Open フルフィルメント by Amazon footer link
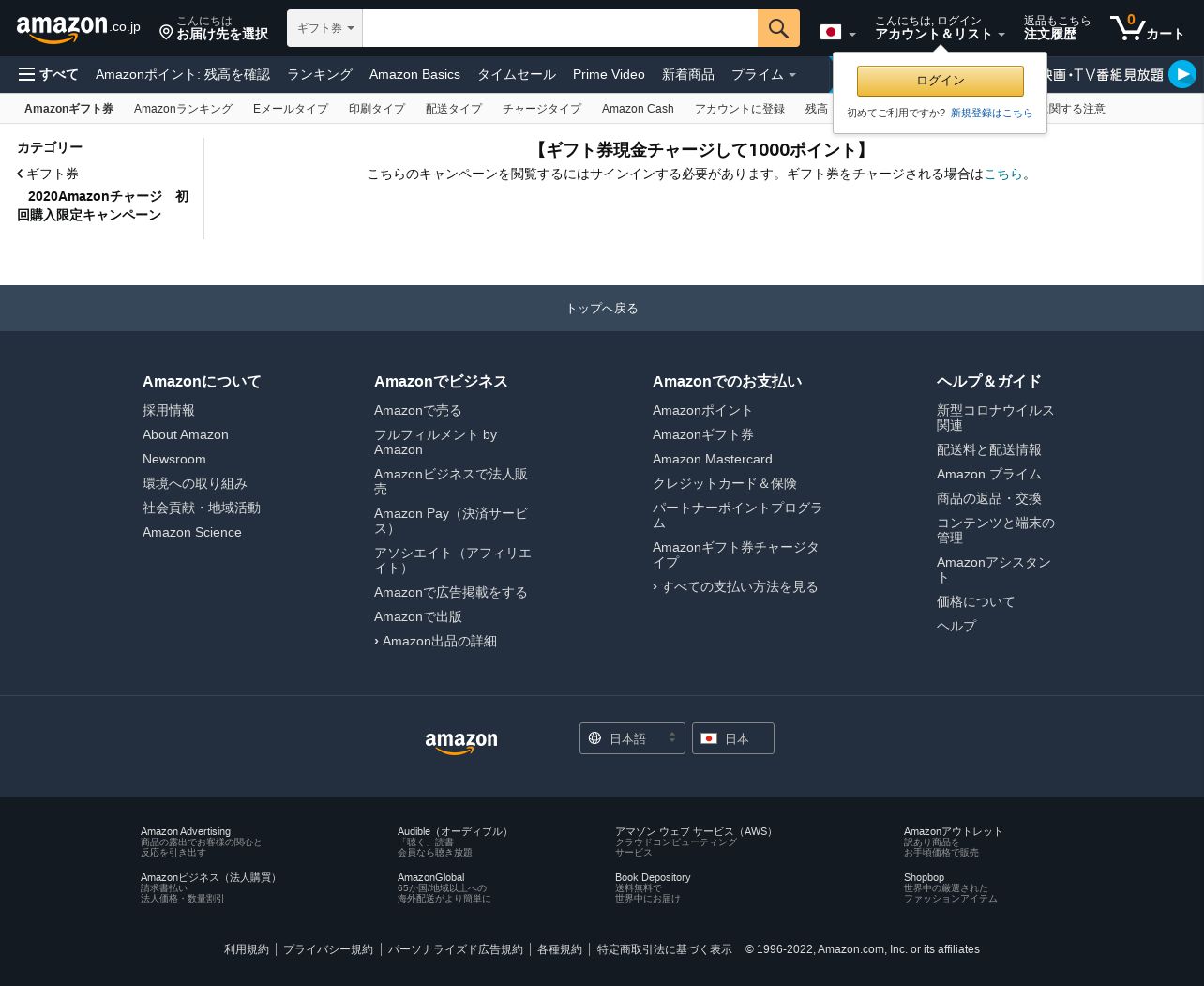 [x=436, y=442]
